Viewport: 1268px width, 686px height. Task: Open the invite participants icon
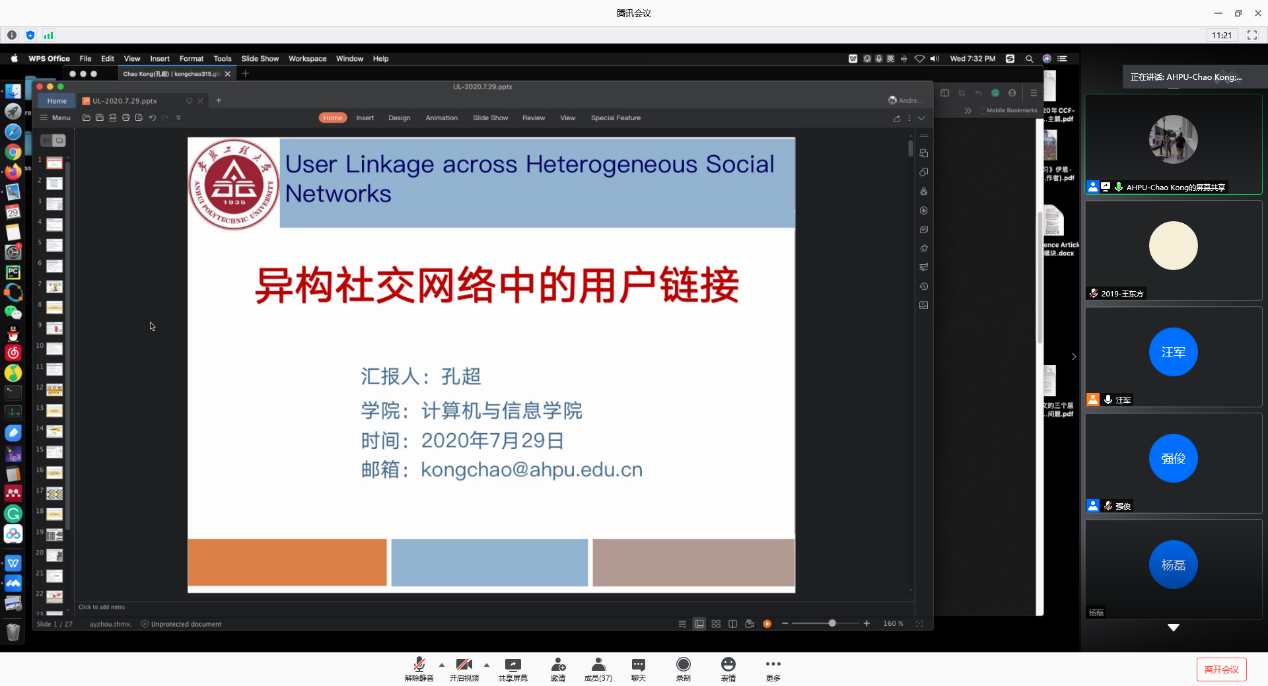[558, 666]
